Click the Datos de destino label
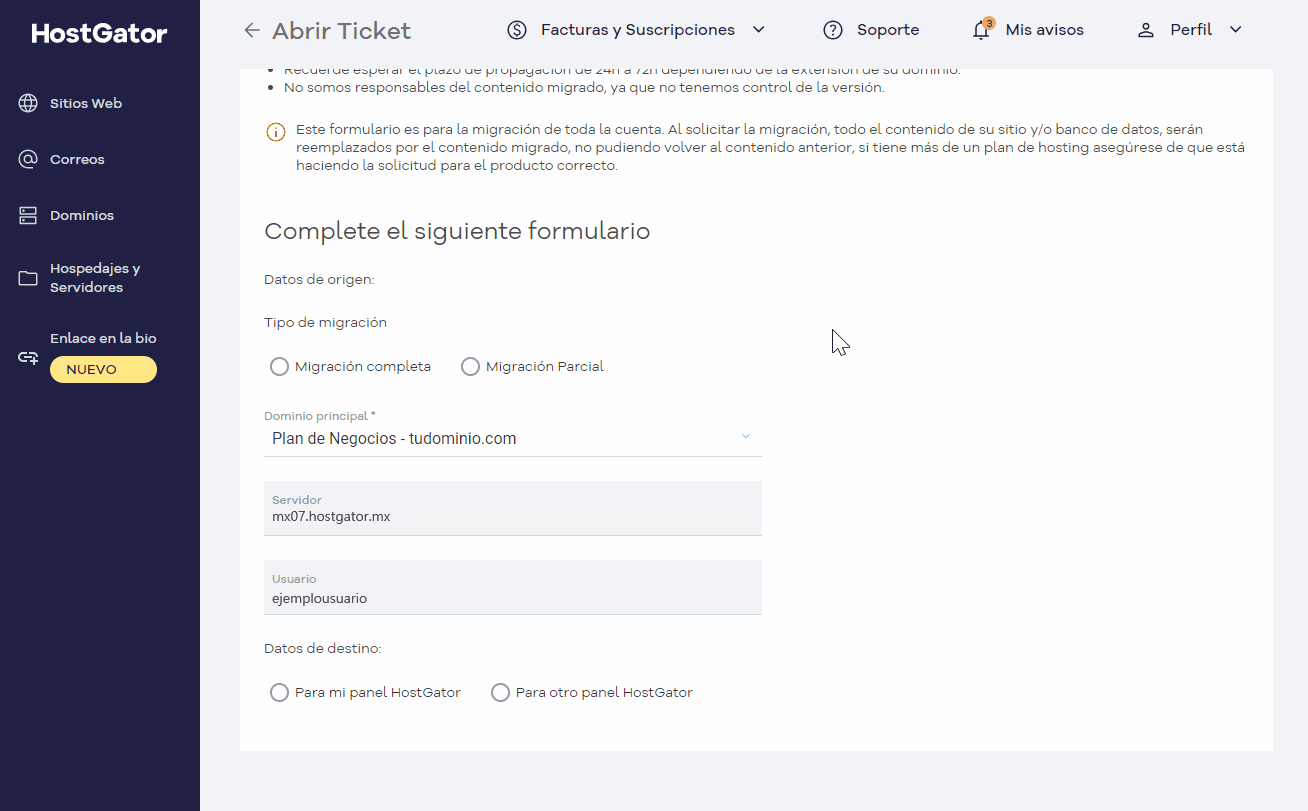Viewport: 1308px width, 811px height. [x=323, y=649]
